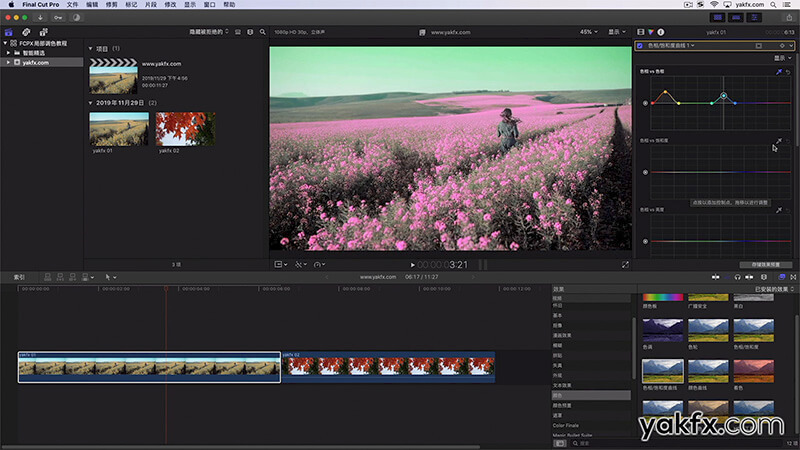The image size is (800, 450).
Task: Open the titles and generators sidebar
Action: point(43,32)
